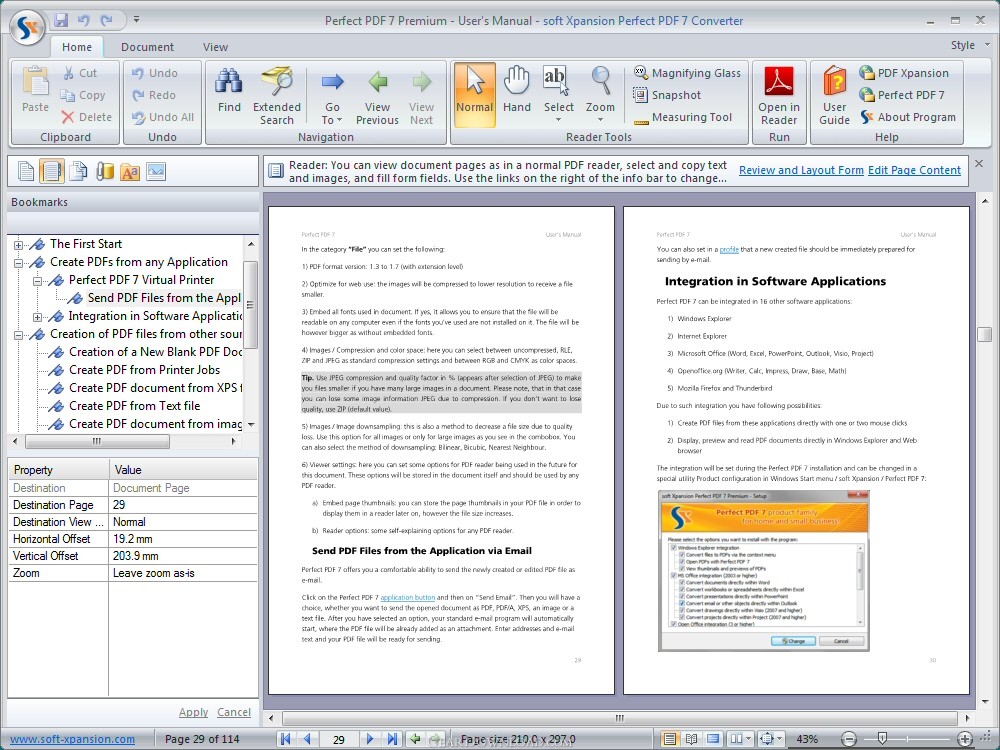1000x750 pixels.
Task: Adjust the zoom slider handle
Action: pyautogui.click(x=882, y=739)
